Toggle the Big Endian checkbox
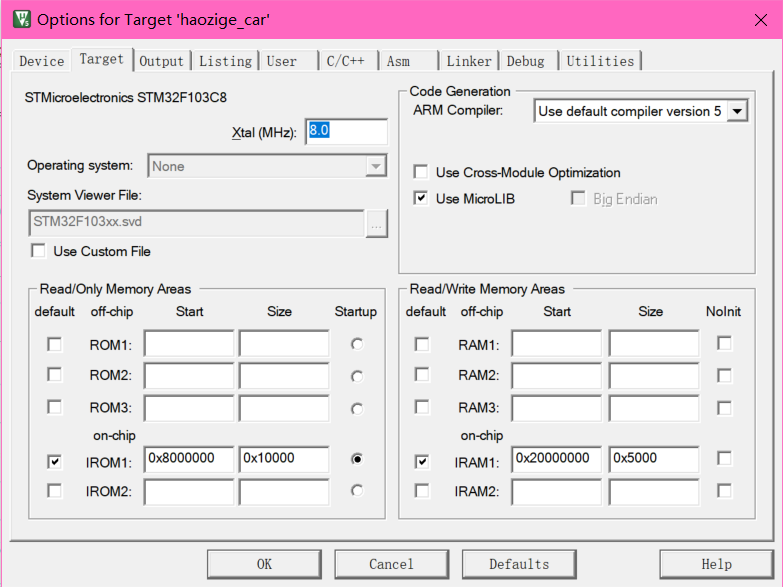Screen dimensions: 783x587 (578, 198)
